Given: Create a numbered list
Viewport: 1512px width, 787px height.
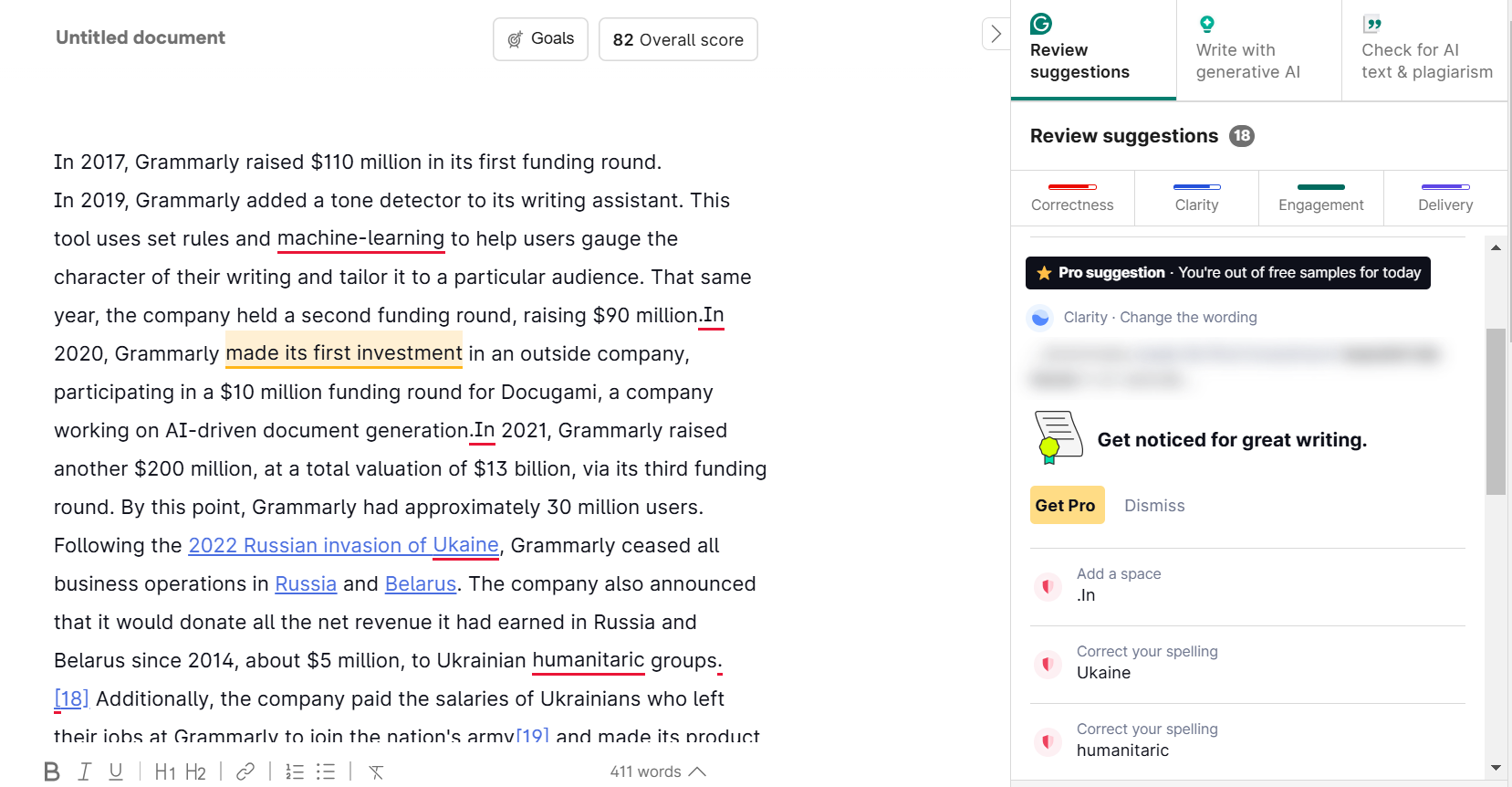Looking at the screenshot, I should tap(295, 771).
